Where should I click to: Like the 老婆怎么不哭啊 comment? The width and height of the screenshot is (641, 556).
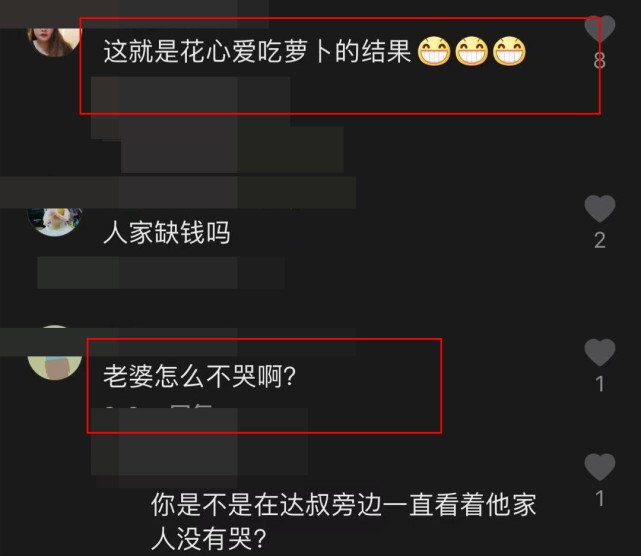click(600, 352)
